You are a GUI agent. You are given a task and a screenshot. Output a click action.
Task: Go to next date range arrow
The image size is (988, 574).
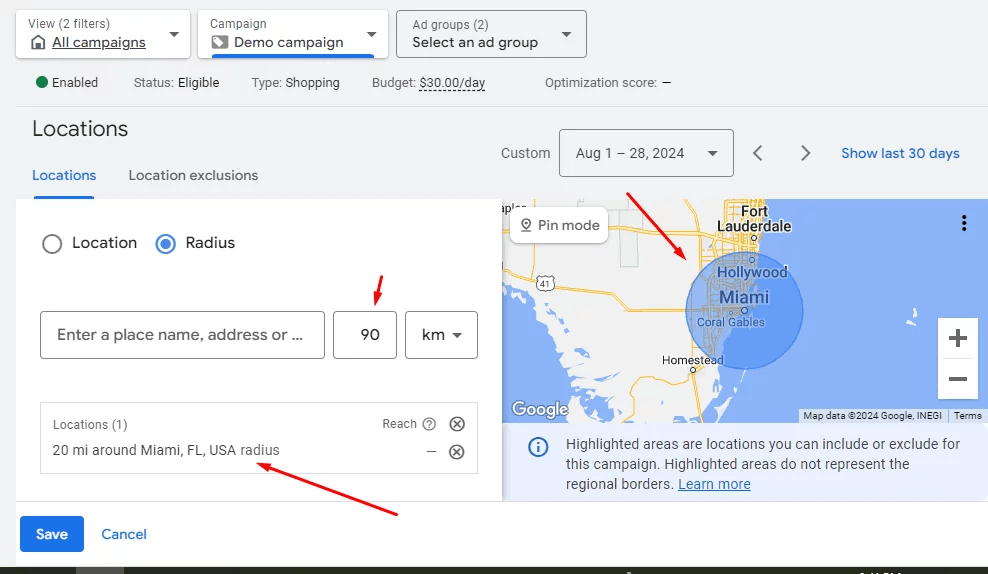tap(805, 153)
